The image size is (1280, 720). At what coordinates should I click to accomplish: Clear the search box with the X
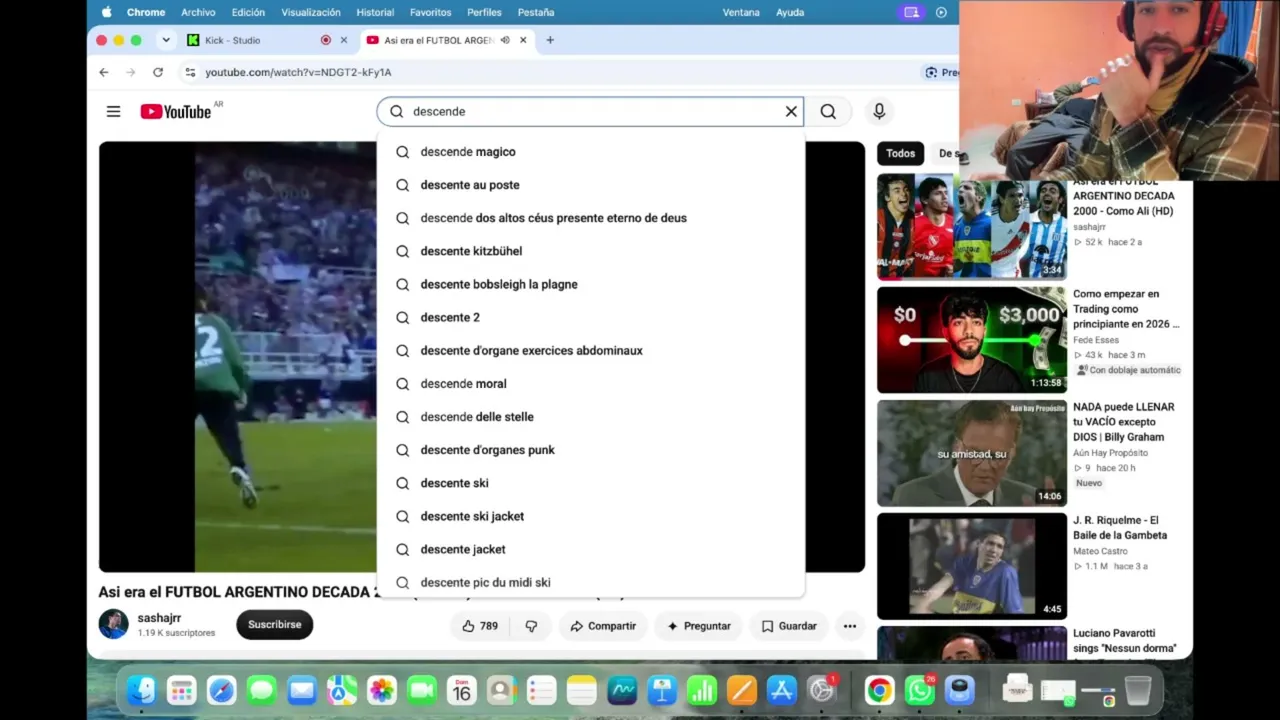pyautogui.click(x=791, y=112)
